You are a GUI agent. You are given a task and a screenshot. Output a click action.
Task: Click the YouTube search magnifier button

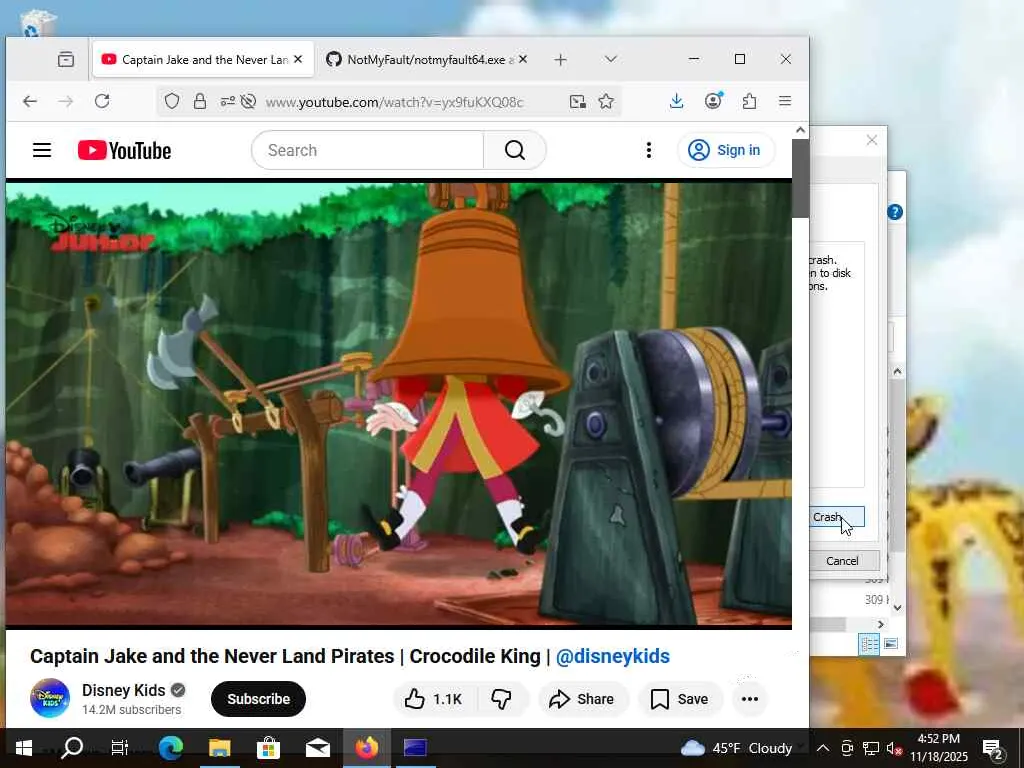click(x=515, y=150)
